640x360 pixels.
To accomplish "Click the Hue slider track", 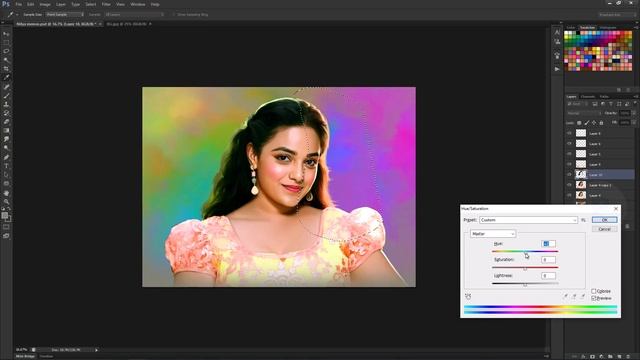I will 525,251.
